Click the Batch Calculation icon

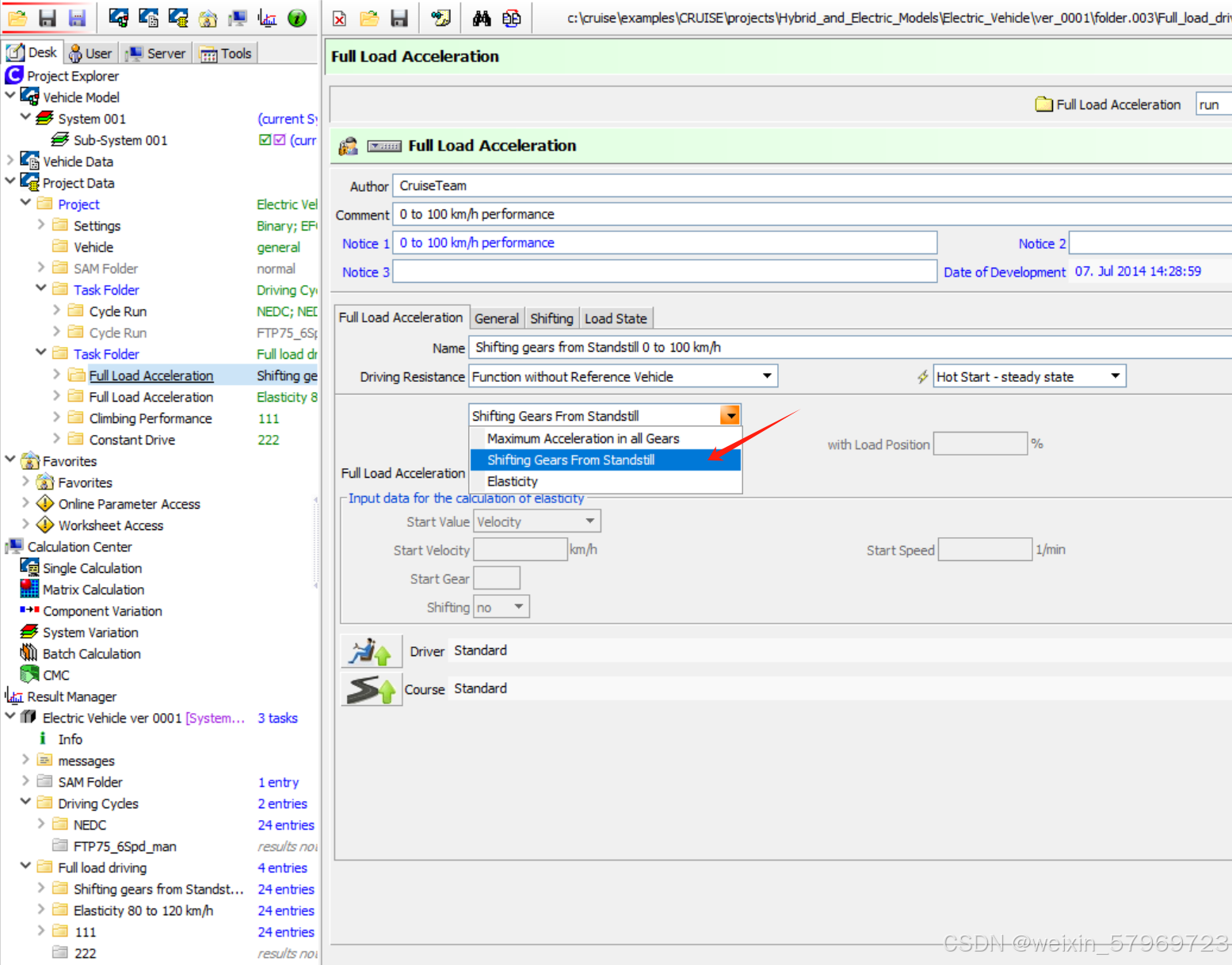(29, 653)
